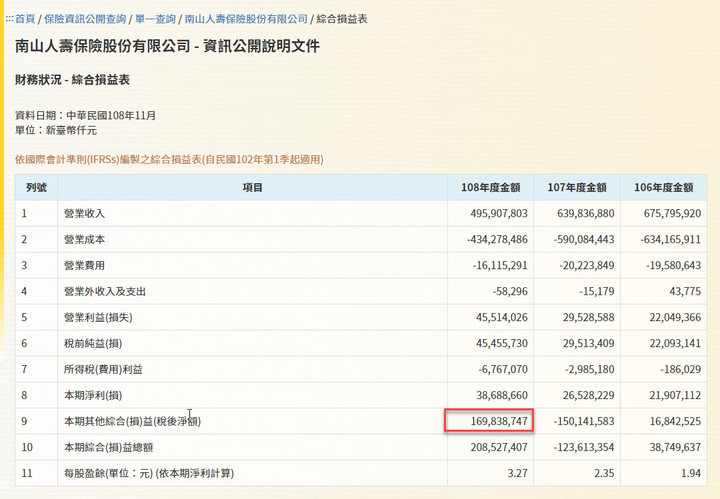Click the value 22,093,141
720x499 pixels.
pyautogui.click(x=675, y=343)
